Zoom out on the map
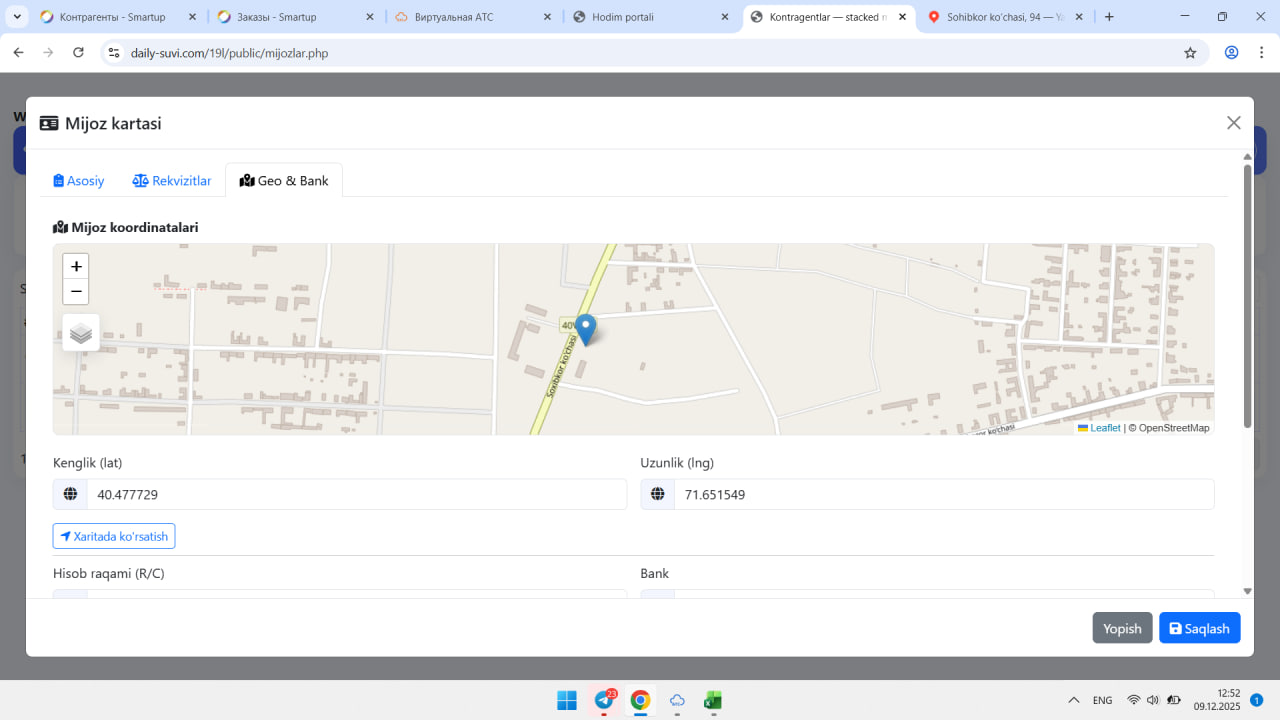This screenshot has height=720, width=1280. (x=76, y=292)
